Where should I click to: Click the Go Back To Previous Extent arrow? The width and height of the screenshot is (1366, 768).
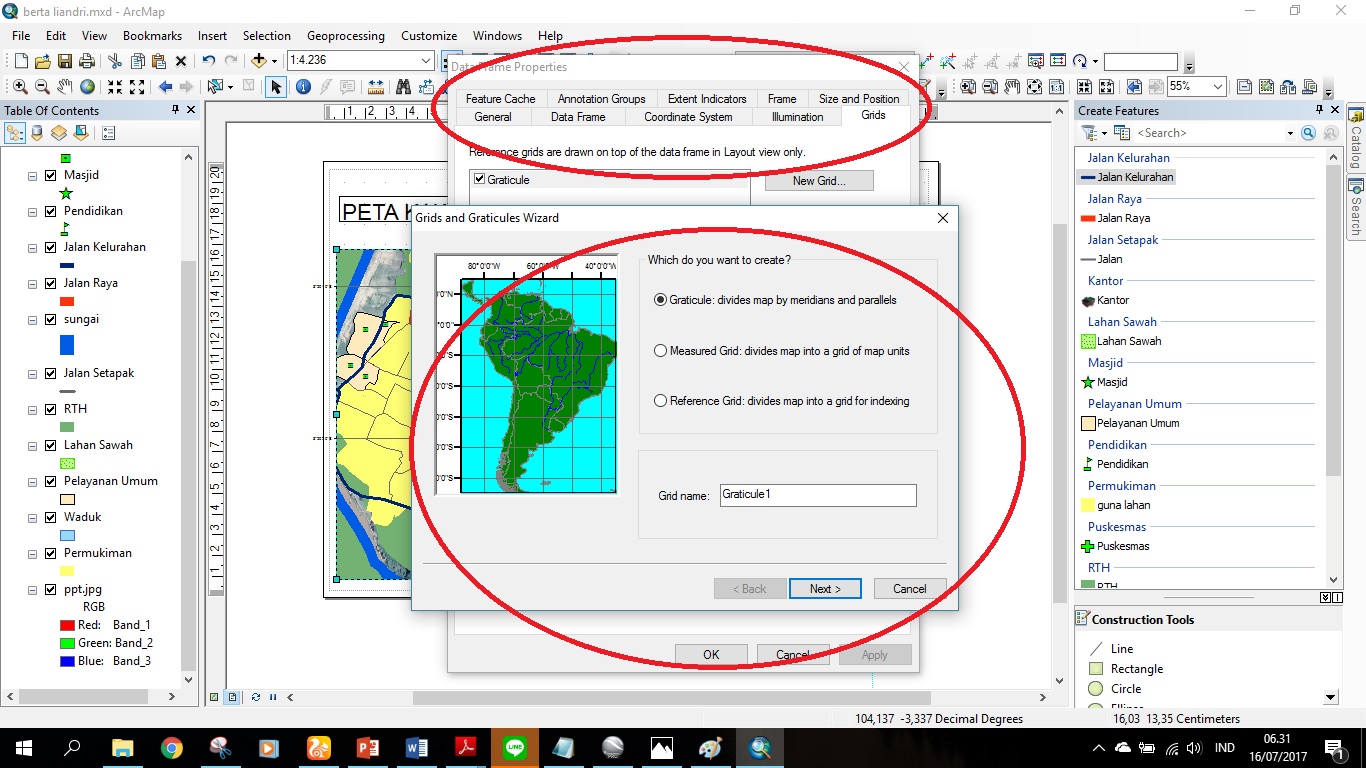(166, 87)
